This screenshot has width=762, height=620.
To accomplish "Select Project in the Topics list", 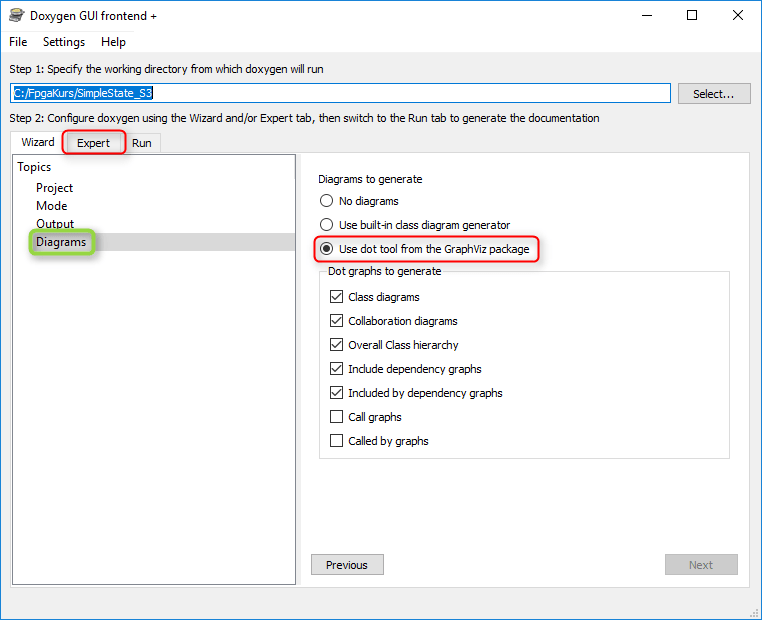I will [x=55, y=188].
